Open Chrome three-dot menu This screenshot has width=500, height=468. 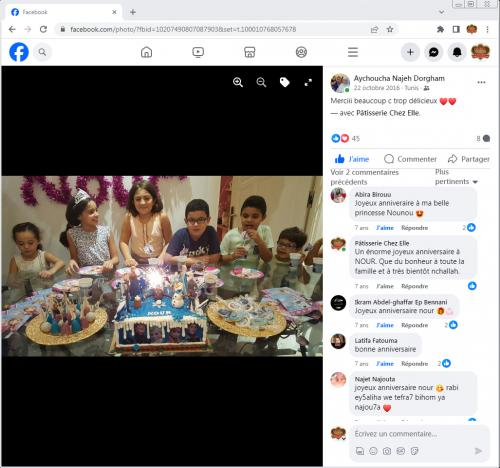[x=487, y=29]
